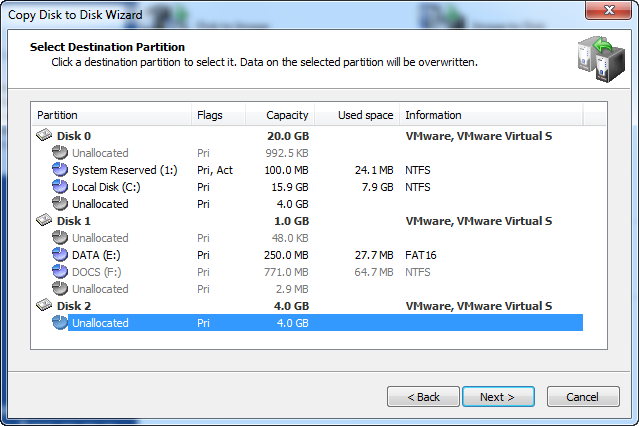Screen dimensions: 639x426
Task: Click the Disk 0 drive icon
Action: point(44,135)
